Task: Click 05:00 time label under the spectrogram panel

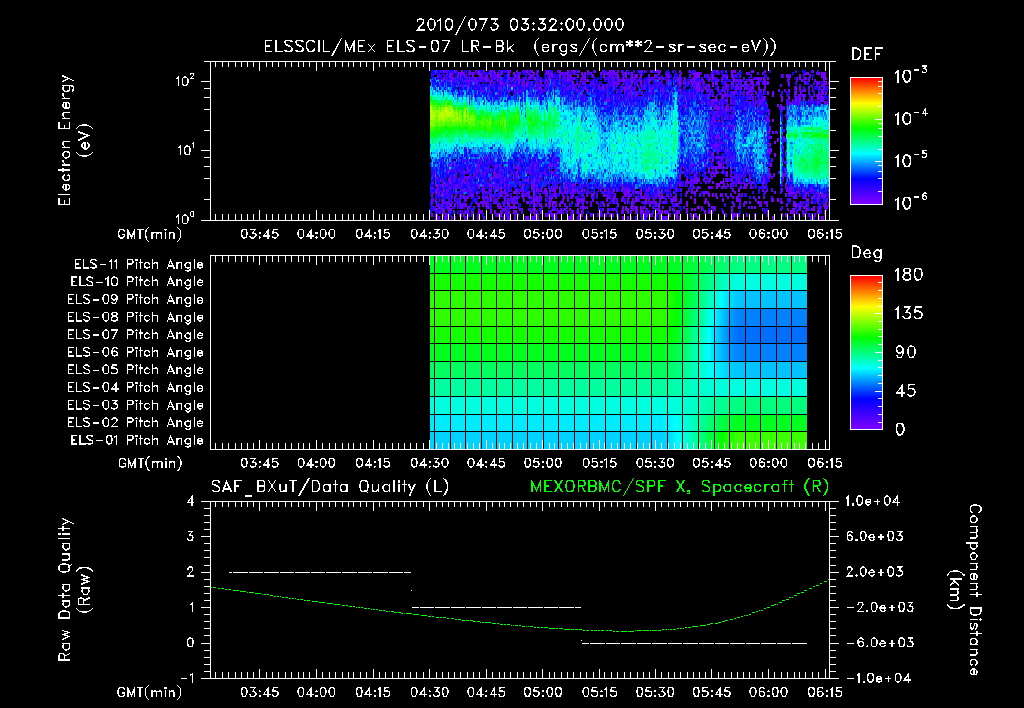Action: point(542,234)
